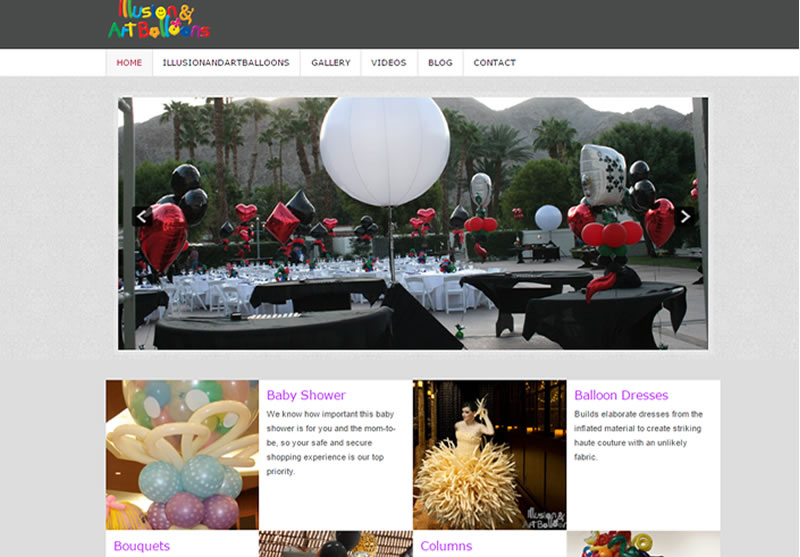Click the 'We know how important' description text
This screenshot has width=800, height=557.
[331, 443]
